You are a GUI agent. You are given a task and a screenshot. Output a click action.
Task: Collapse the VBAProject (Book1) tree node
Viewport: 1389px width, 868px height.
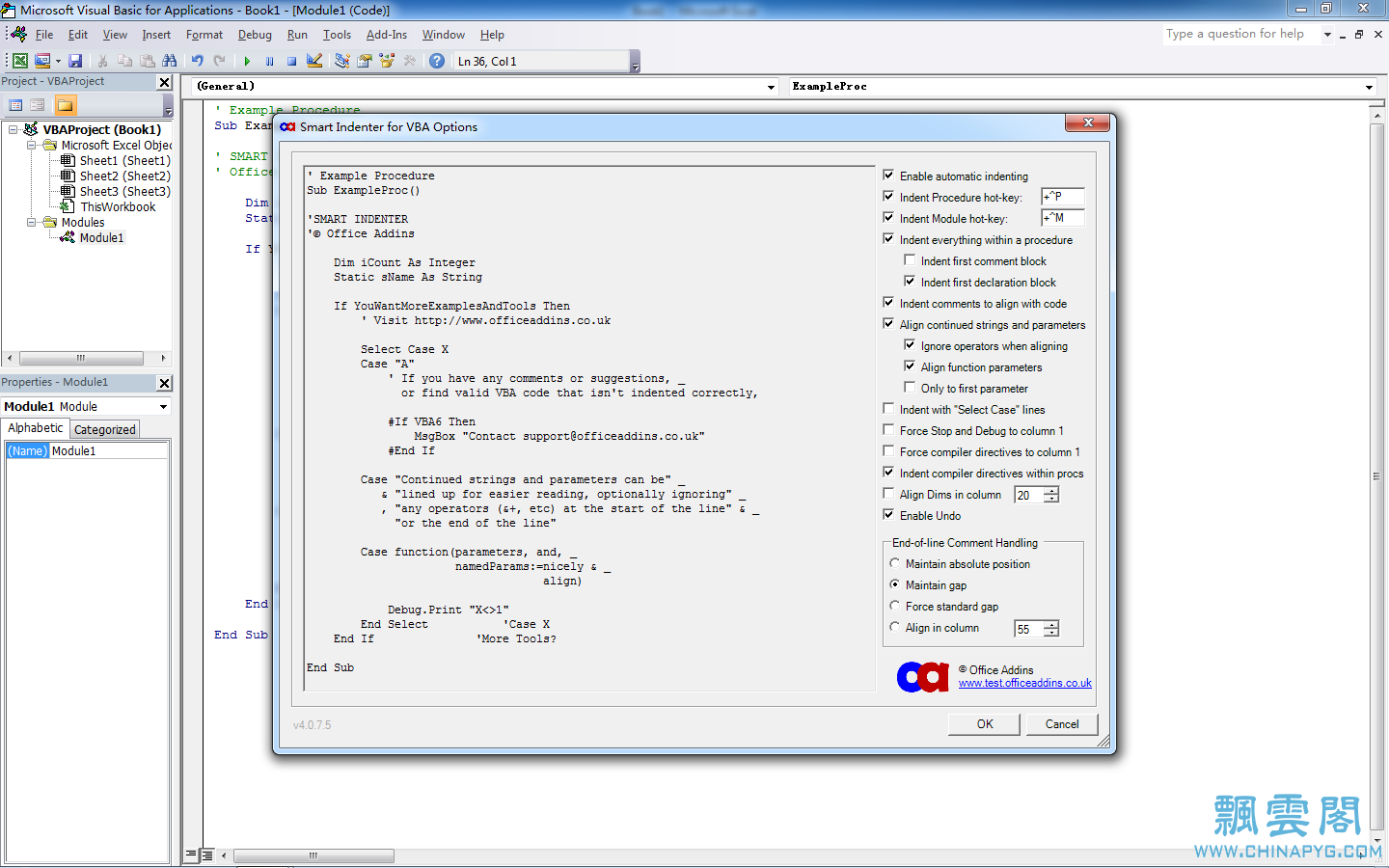(13, 129)
